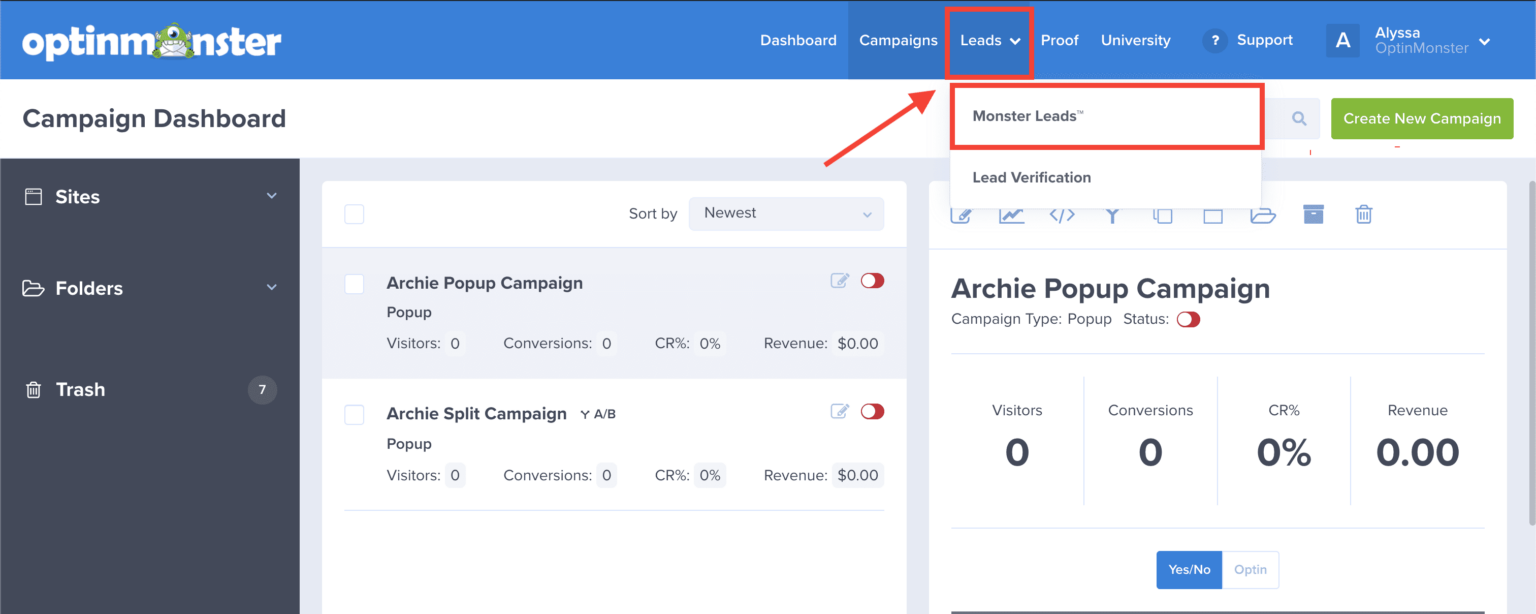This screenshot has width=1536, height=614.
Task: Open search with the magnifying glass icon
Action: coord(1297,118)
